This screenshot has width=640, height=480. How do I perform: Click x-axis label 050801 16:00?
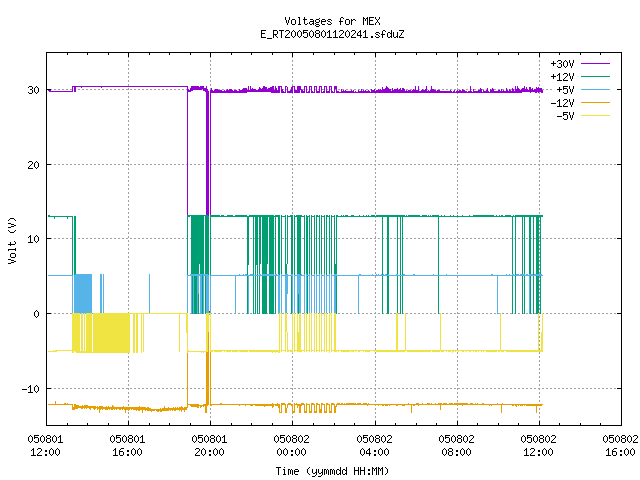(127, 446)
